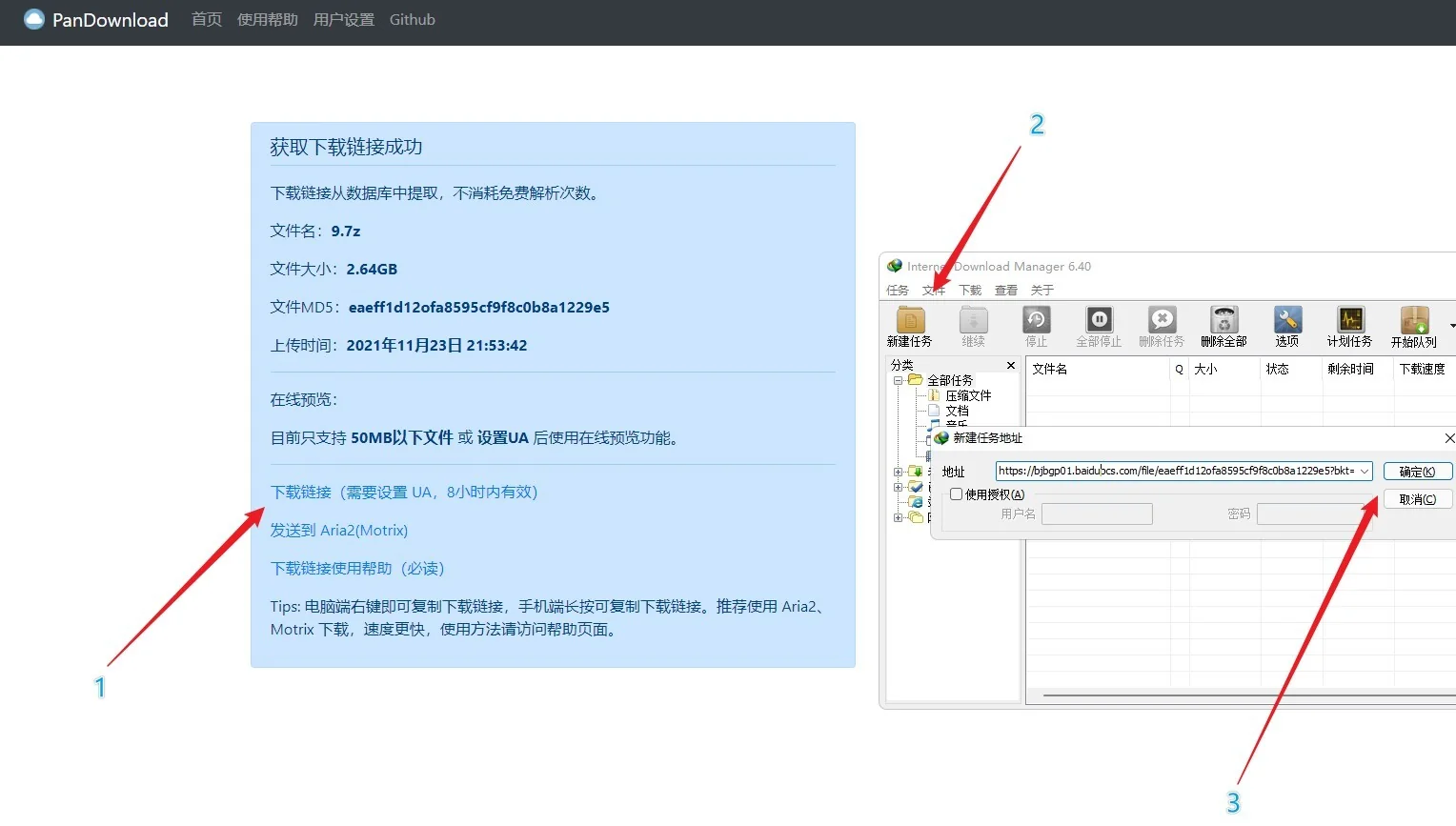Open the 下载 menu in IDM

970,291
